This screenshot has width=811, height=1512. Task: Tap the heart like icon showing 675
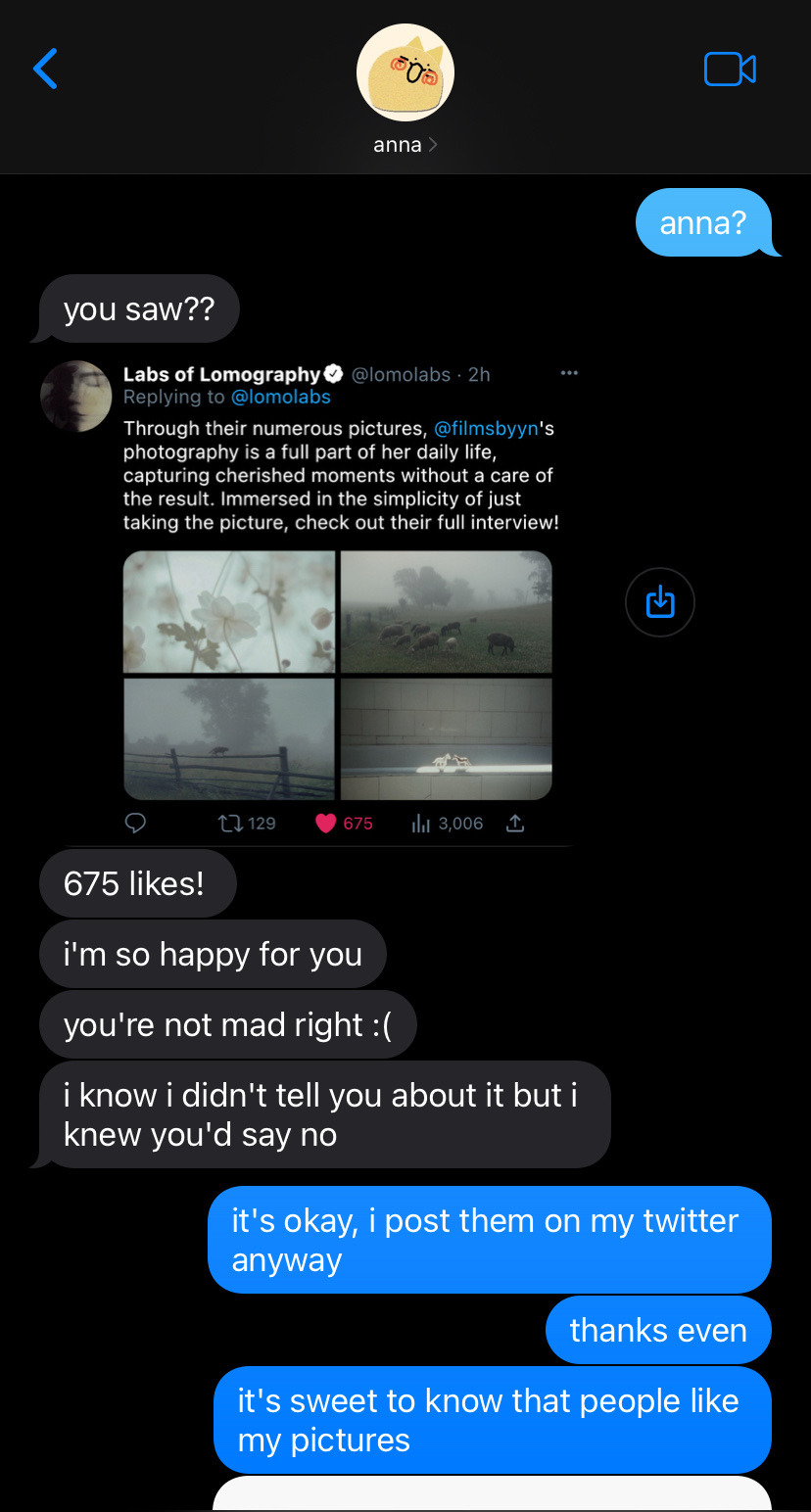click(327, 824)
